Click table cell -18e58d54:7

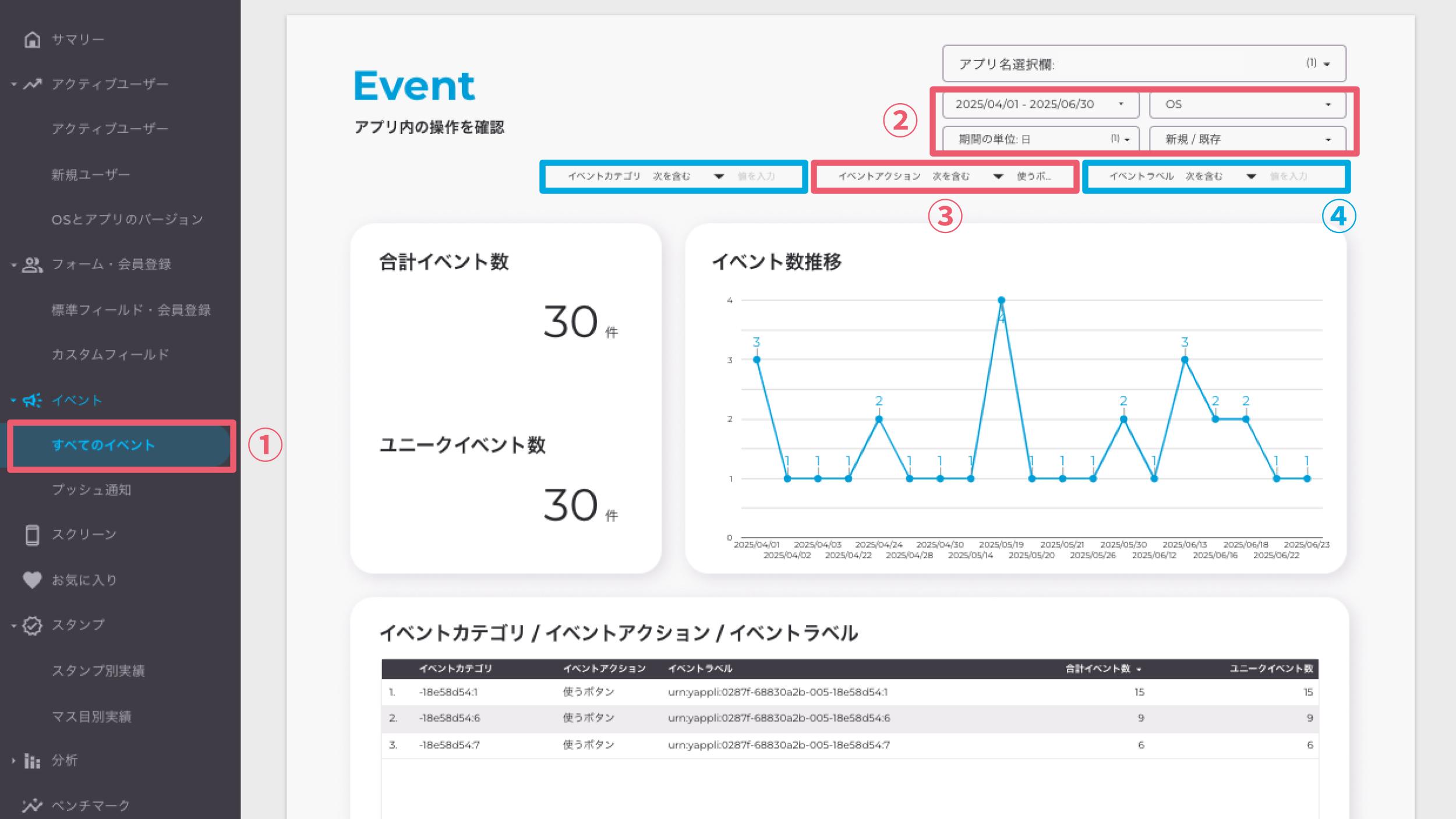coord(449,745)
